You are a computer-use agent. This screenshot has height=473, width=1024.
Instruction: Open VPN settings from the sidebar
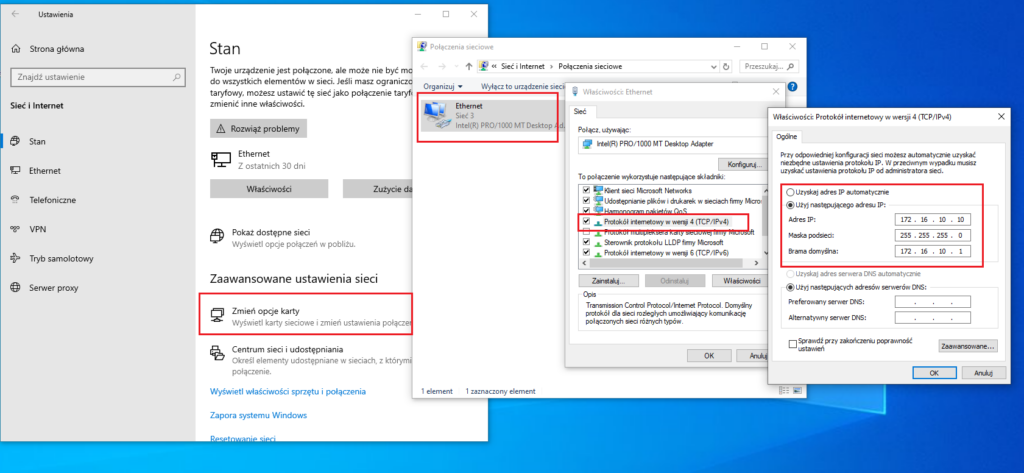(15, 229)
